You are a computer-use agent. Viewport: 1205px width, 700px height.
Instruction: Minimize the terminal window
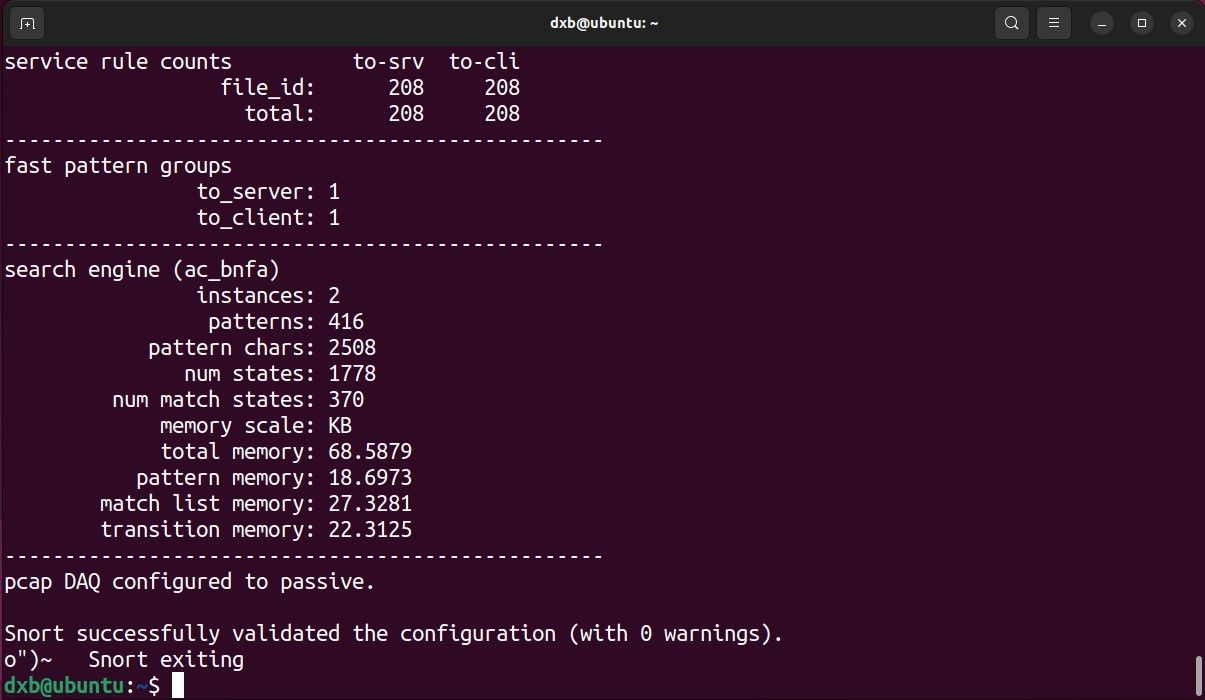[x=1101, y=22]
